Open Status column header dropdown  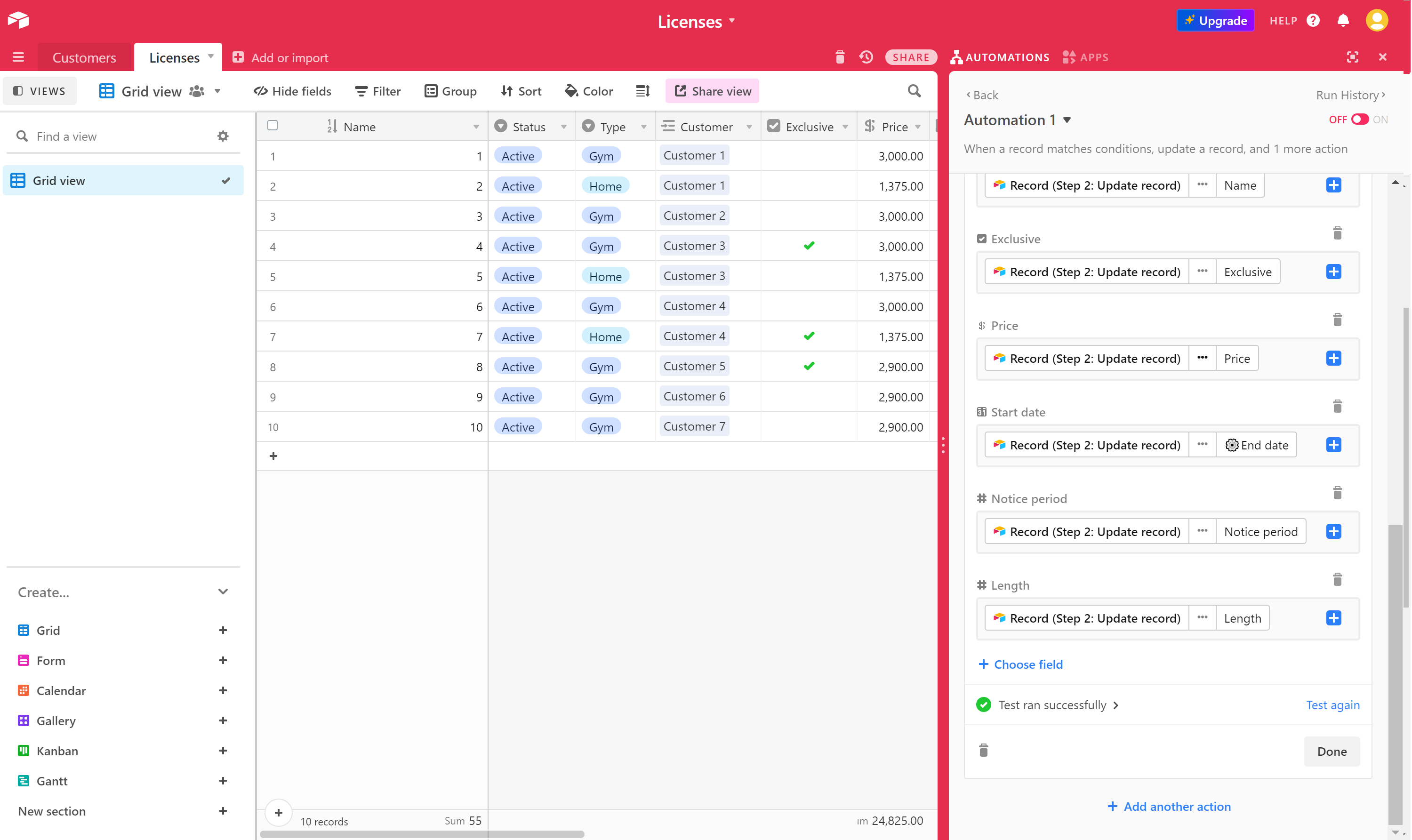(564, 127)
